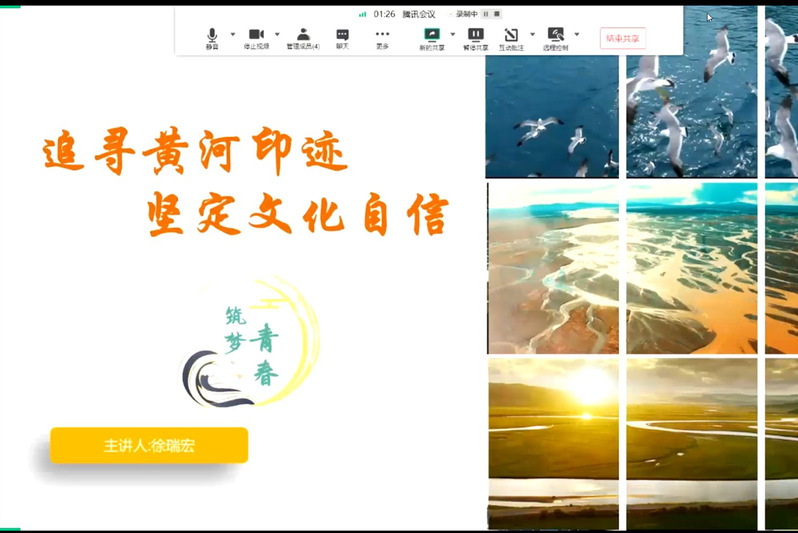Screen dimensions: 798x533
Task: Expand the new share options arrow
Action: [x=452, y=34]
